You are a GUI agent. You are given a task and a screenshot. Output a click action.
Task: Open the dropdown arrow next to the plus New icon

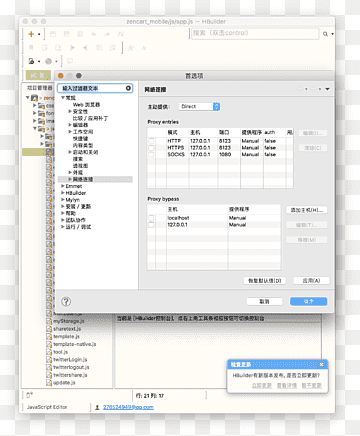39,34
